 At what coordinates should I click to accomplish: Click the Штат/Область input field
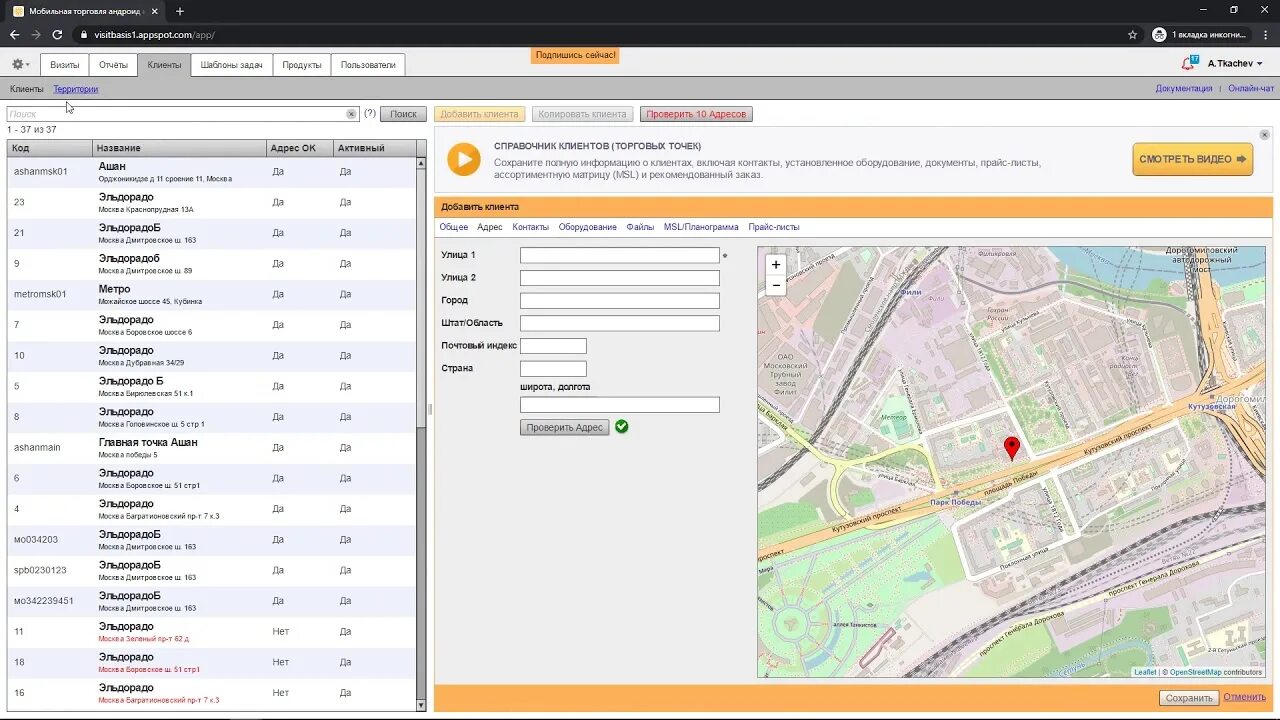tap(620, 323)
